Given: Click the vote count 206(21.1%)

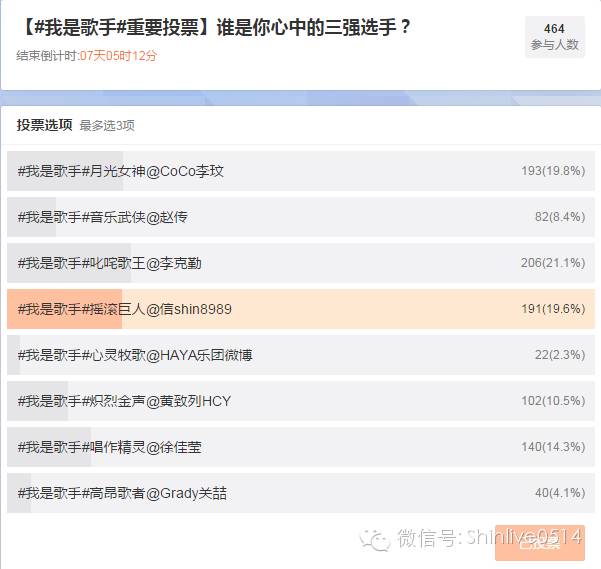Looking at the screenshot, I should coord(553,263).
